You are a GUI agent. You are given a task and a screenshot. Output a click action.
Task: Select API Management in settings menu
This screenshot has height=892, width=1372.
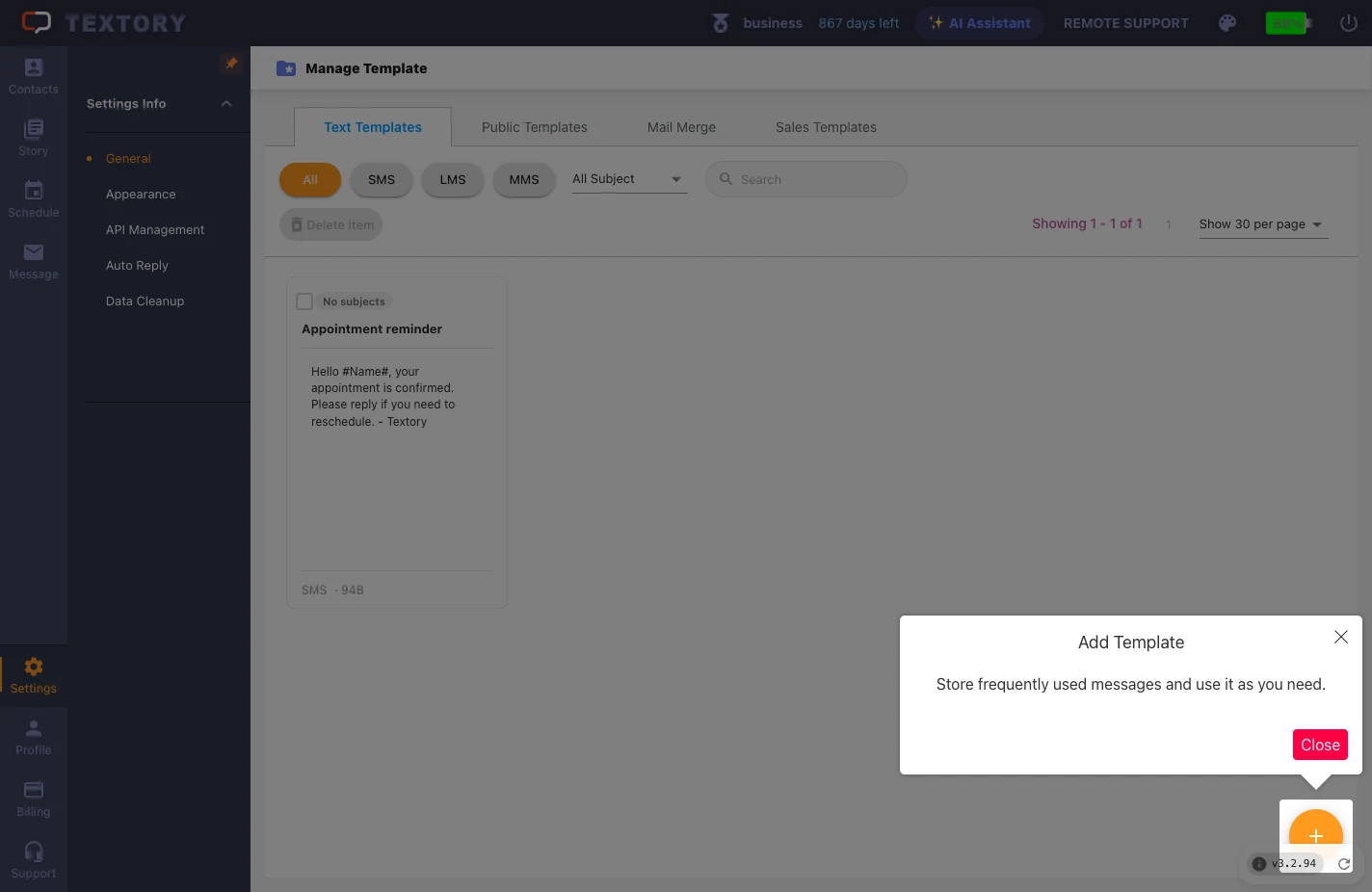click(155, 230)
